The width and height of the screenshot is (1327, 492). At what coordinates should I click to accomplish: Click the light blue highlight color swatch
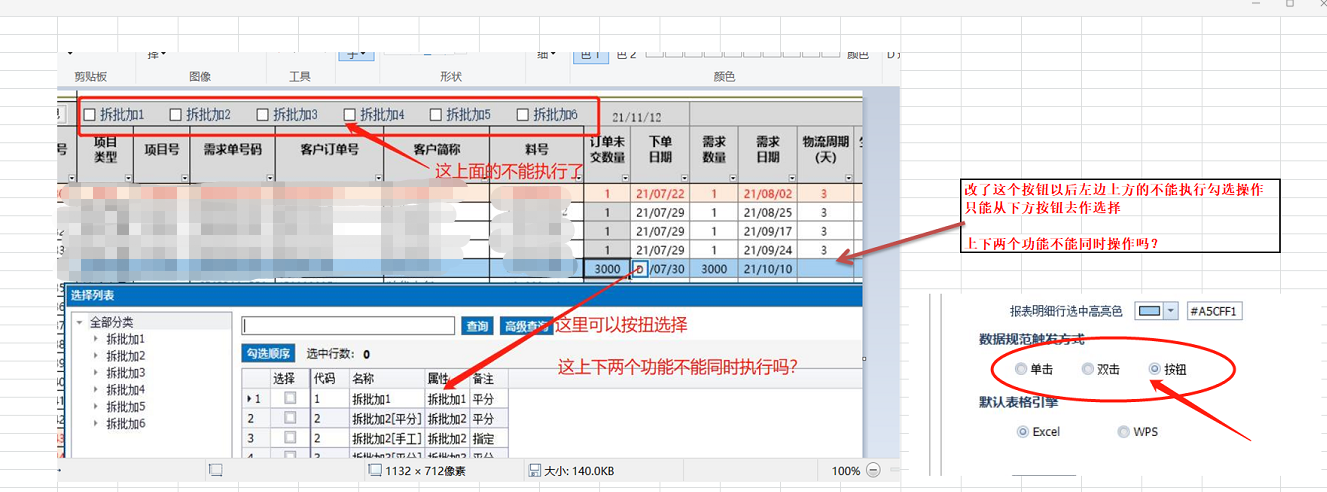click(x=1150, y=312)
